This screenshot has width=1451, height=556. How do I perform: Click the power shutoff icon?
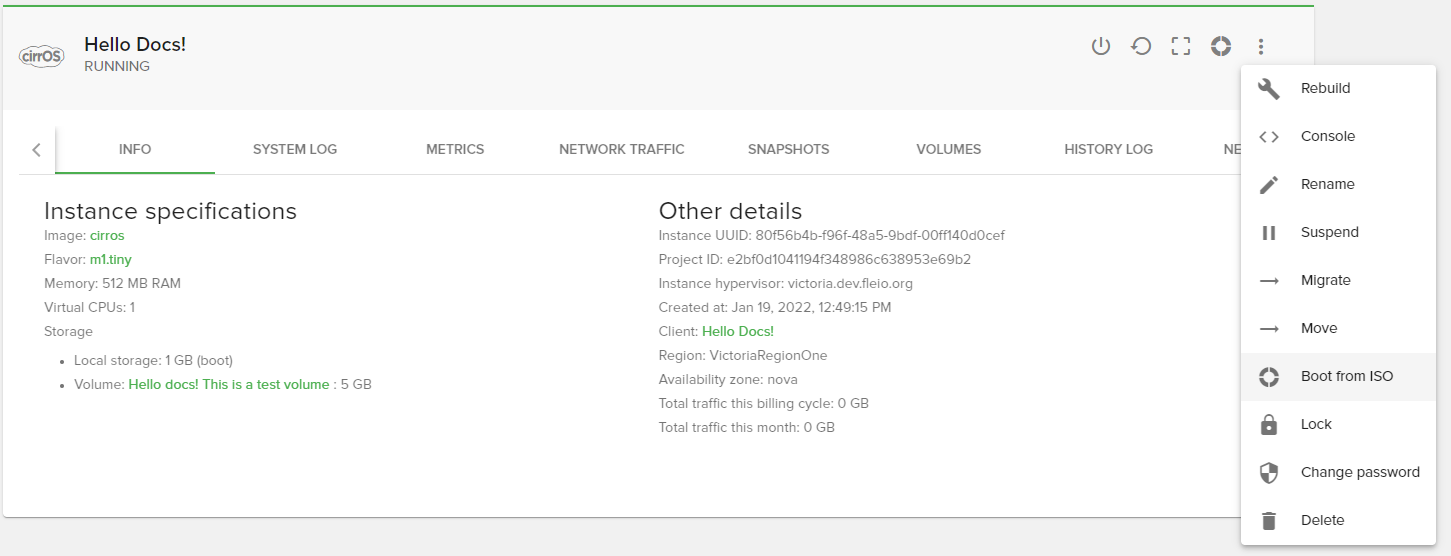[1100, 46]
